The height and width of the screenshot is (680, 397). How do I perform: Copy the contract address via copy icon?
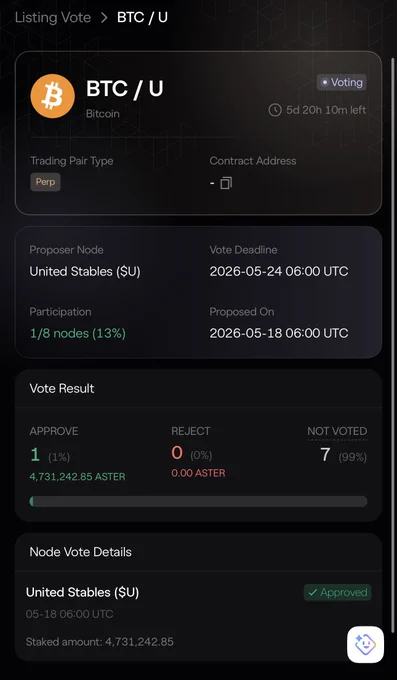click(x=226, y=183)
